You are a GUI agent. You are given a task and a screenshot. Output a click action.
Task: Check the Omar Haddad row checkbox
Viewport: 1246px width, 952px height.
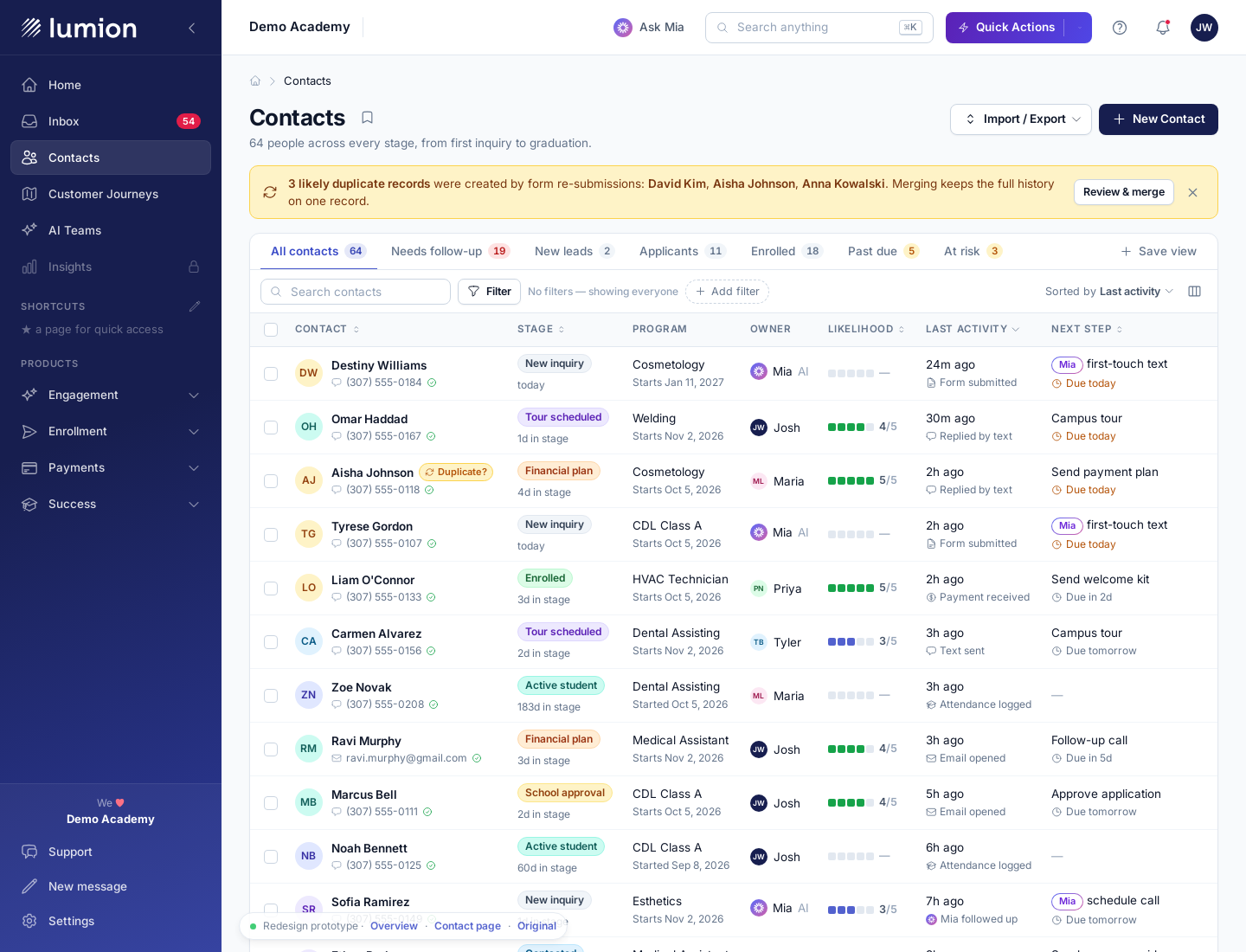coord(271,428)
